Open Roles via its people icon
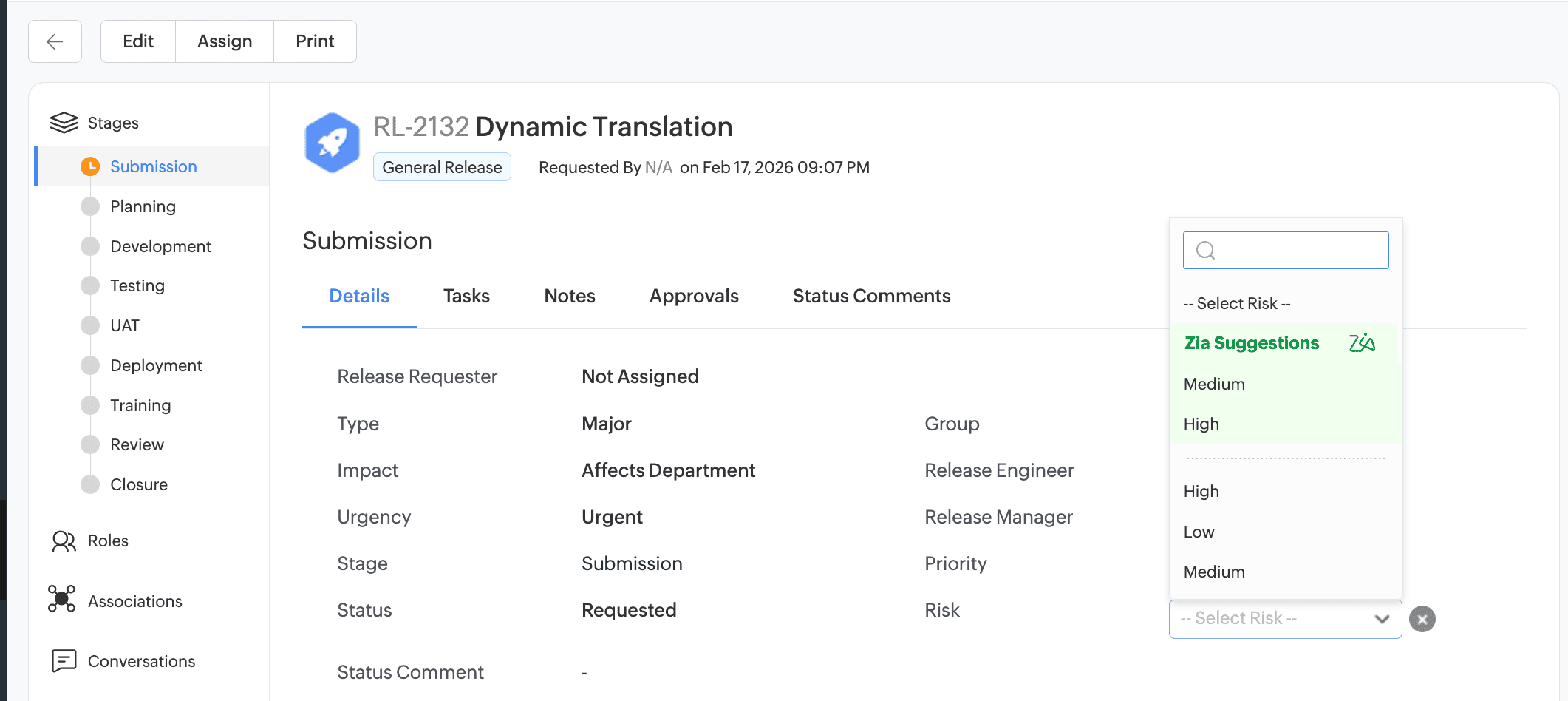 64,541
